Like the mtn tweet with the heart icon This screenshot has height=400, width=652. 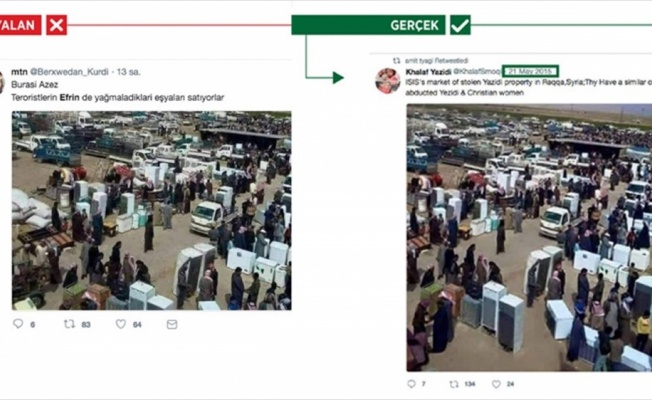coord(121,324)
